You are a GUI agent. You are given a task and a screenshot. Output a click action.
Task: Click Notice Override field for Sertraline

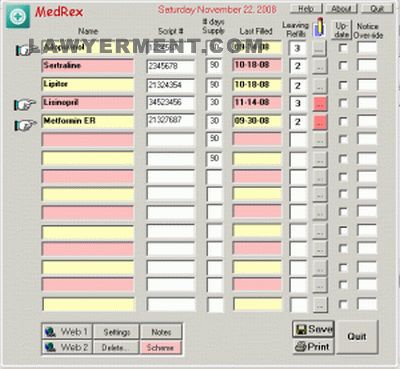tap(367, 65)
